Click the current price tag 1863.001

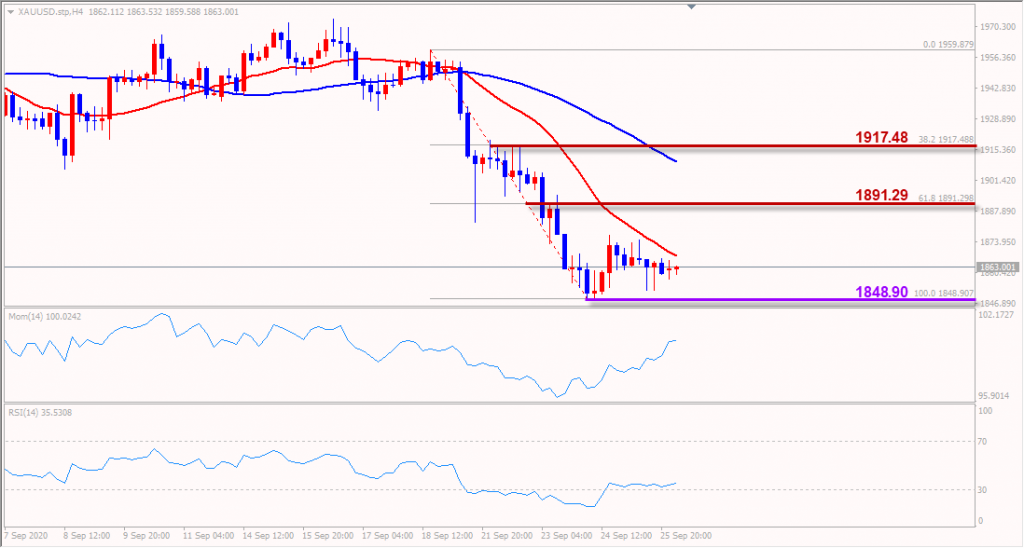997,267
